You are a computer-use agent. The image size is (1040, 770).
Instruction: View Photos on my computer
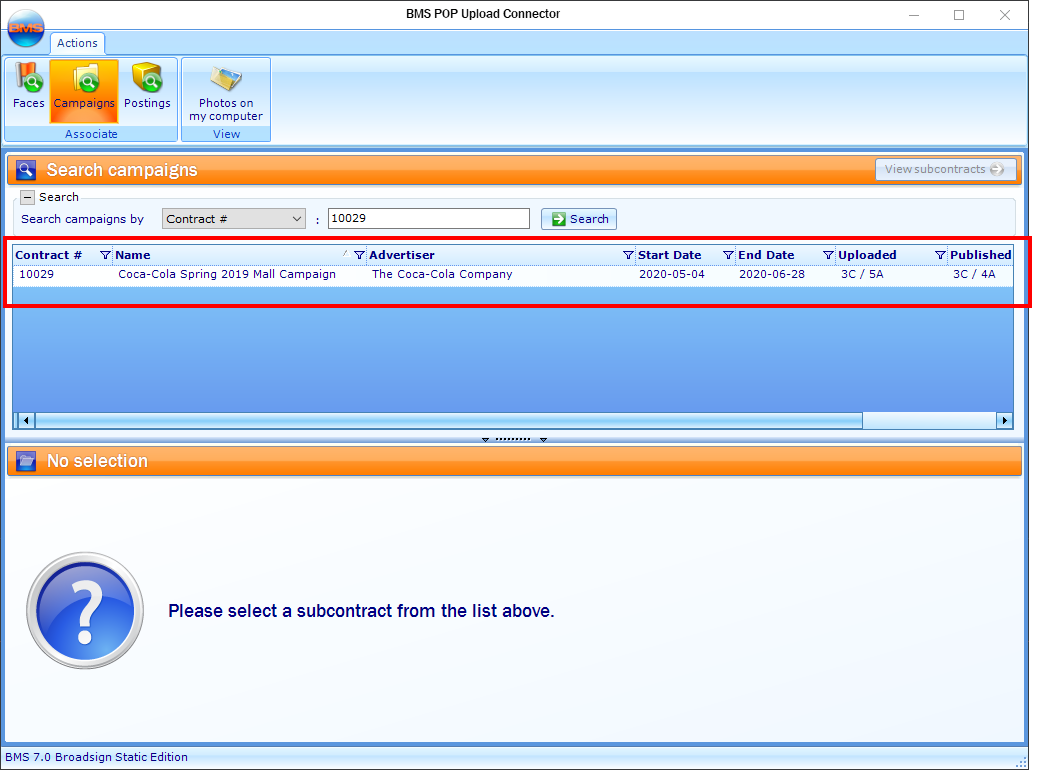(x=226, y=92)
